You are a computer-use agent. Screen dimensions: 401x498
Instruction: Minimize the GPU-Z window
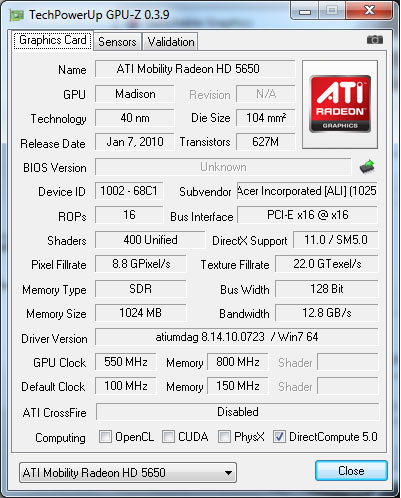(x=305, y=11)
